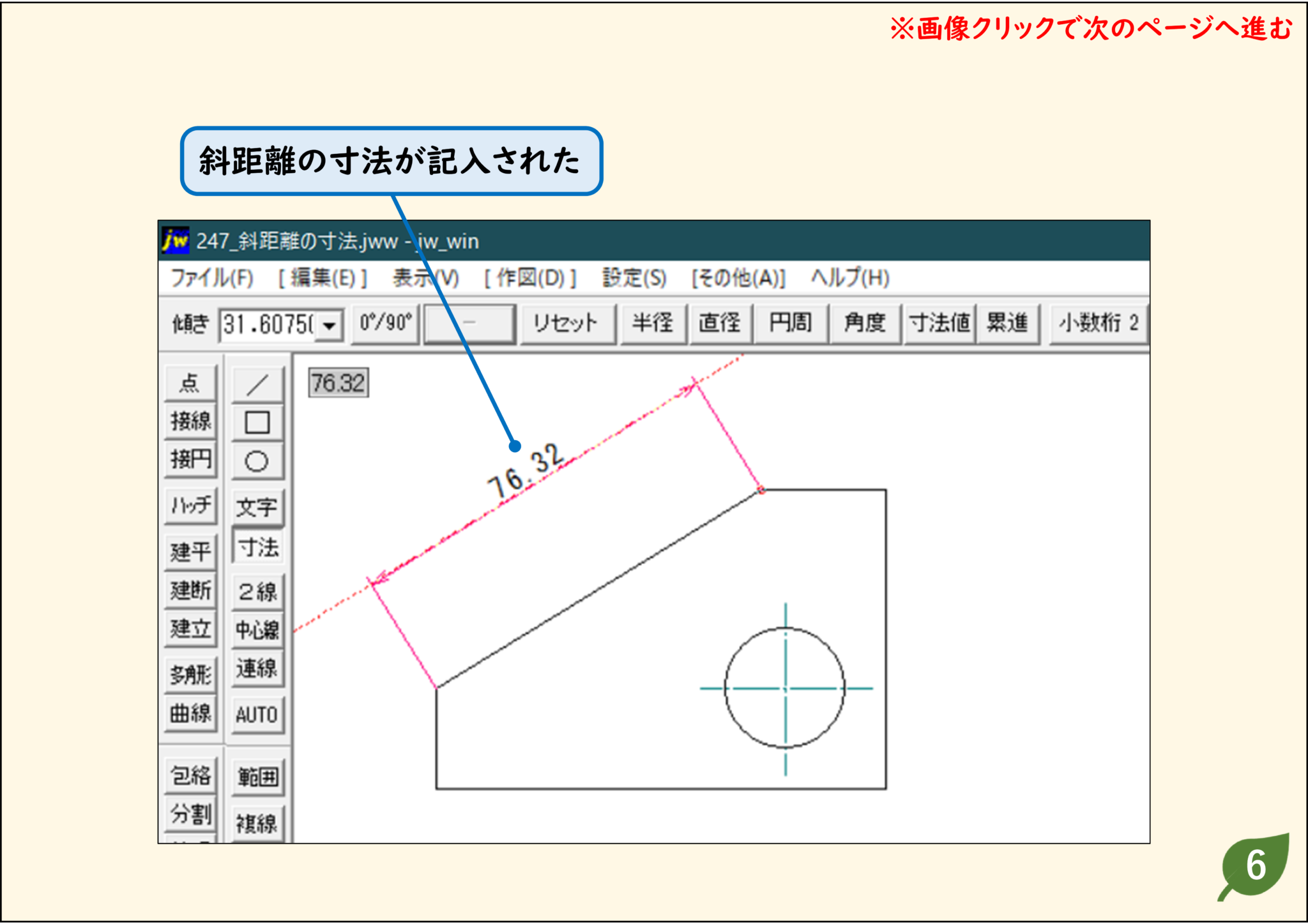This screenshot has width=1308, height=924.
Task: Select the 接線 (tangent line) tool
Action: (190, 420)
